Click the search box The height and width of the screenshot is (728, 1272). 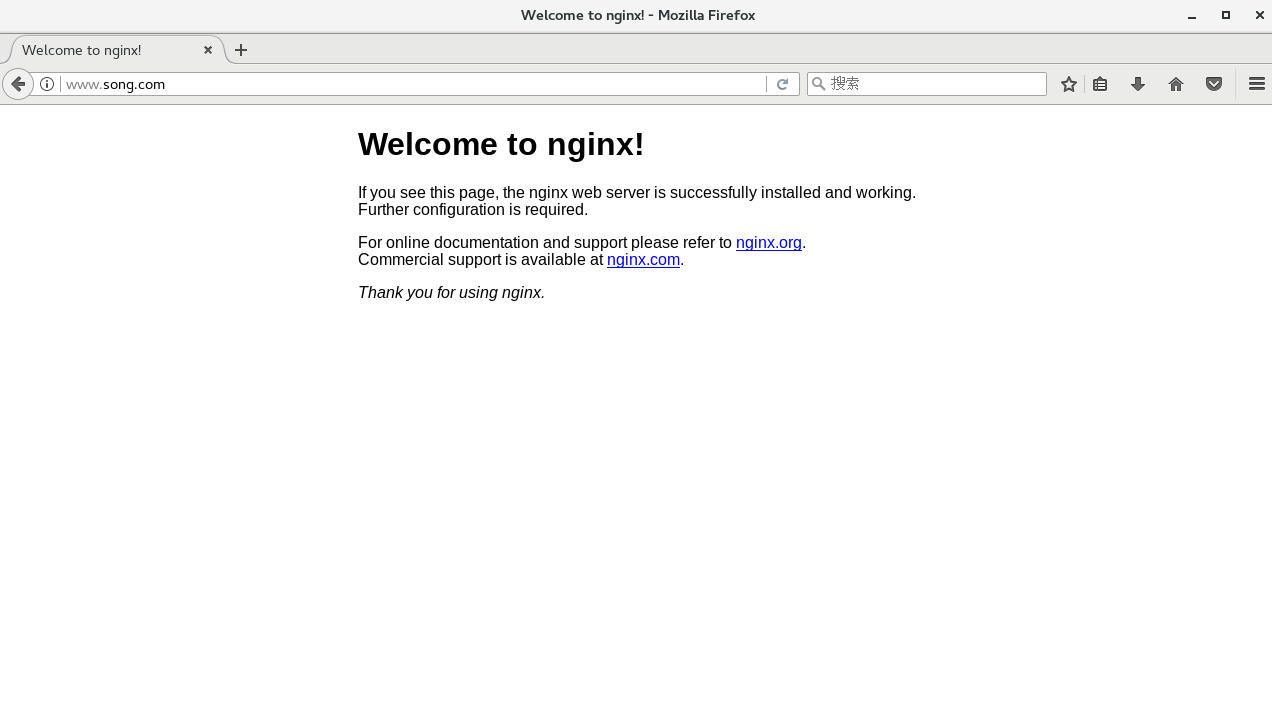click(x=927, y=84)
